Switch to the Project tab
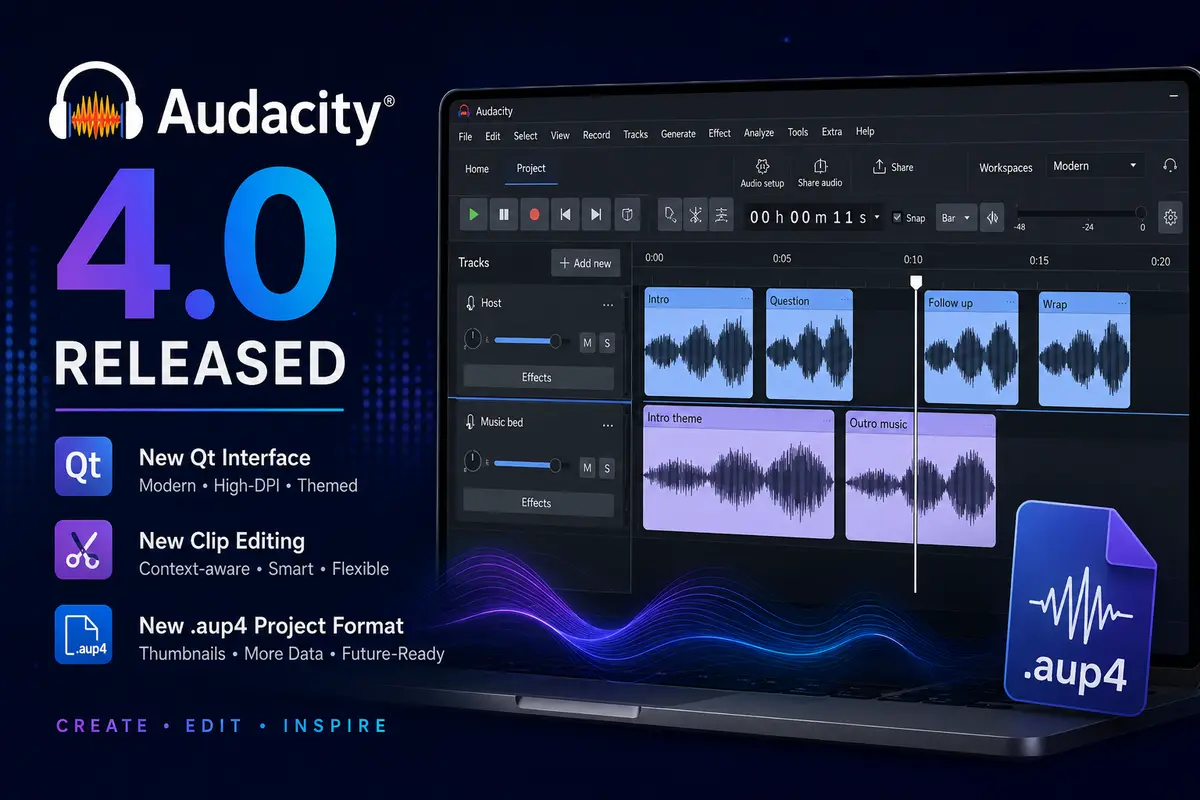 click(531, 168)
